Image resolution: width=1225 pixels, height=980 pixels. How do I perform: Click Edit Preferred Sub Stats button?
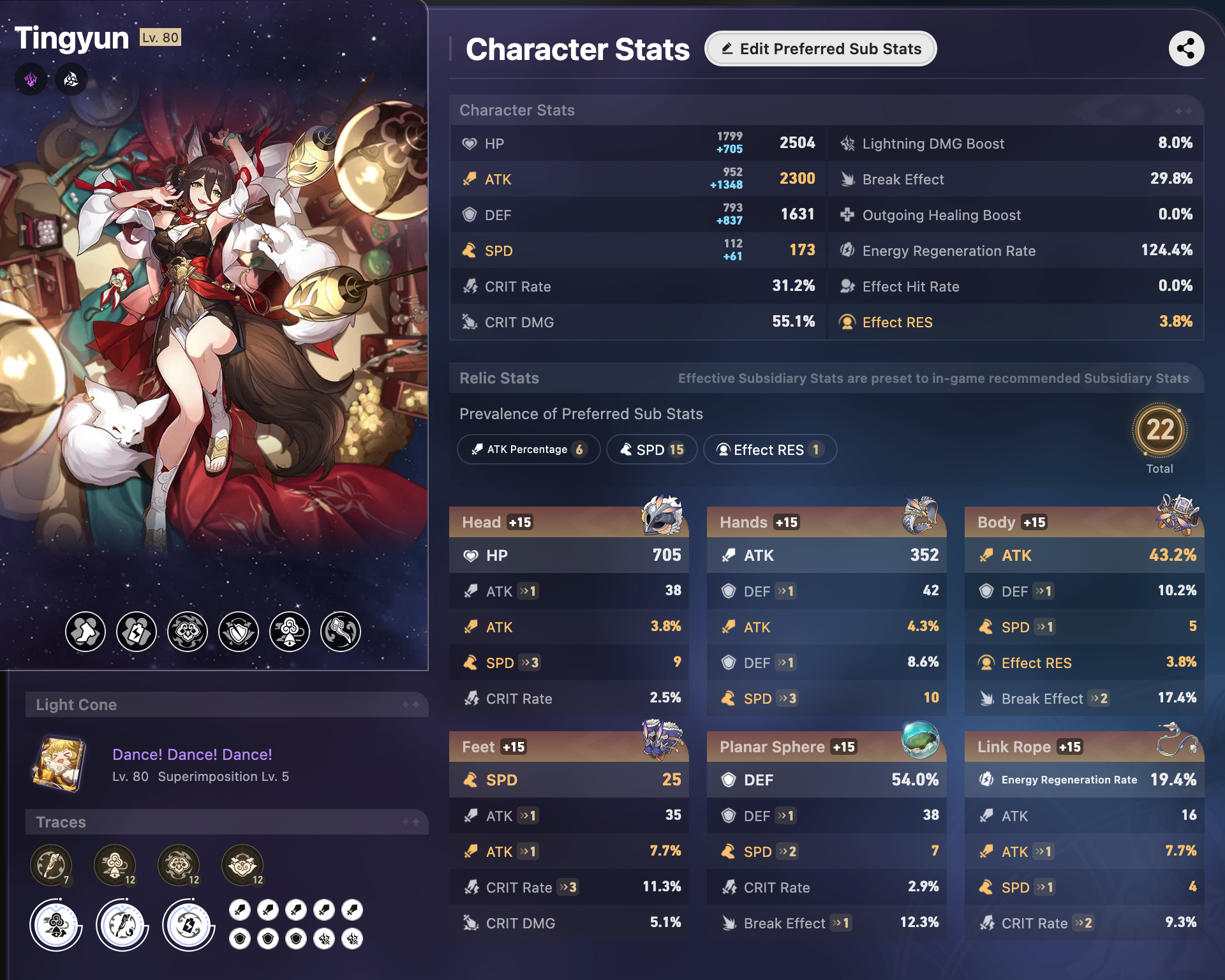820,48
